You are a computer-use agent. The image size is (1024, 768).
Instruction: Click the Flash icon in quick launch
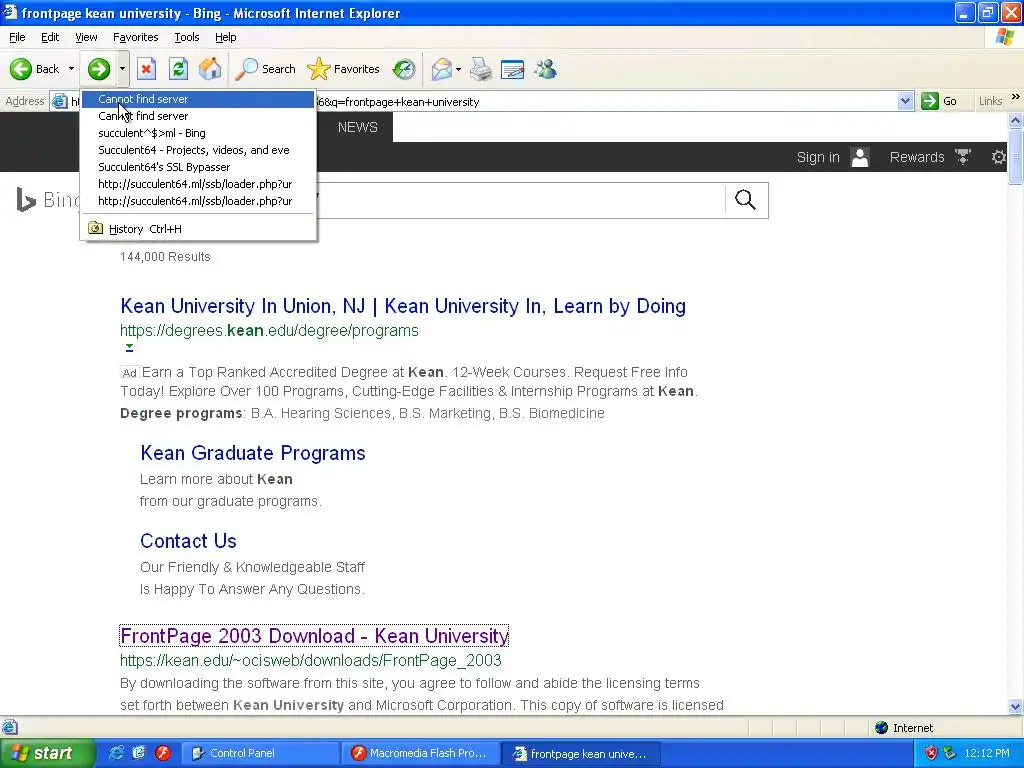163,753
